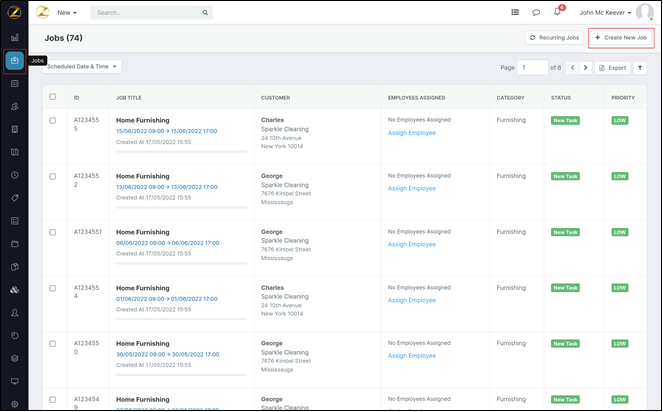The image size is (663, 412).
Task: Click the dashboard bar chart sidebar icon
Action: pyautogui.click(x=14, y=38)
